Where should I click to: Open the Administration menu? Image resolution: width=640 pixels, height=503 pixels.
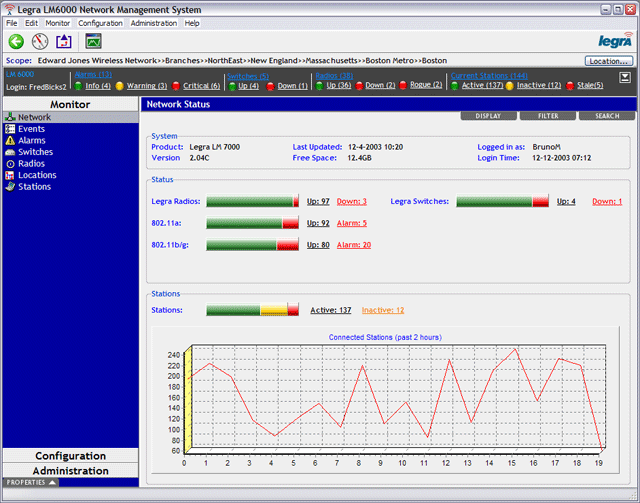coord(154,23)
